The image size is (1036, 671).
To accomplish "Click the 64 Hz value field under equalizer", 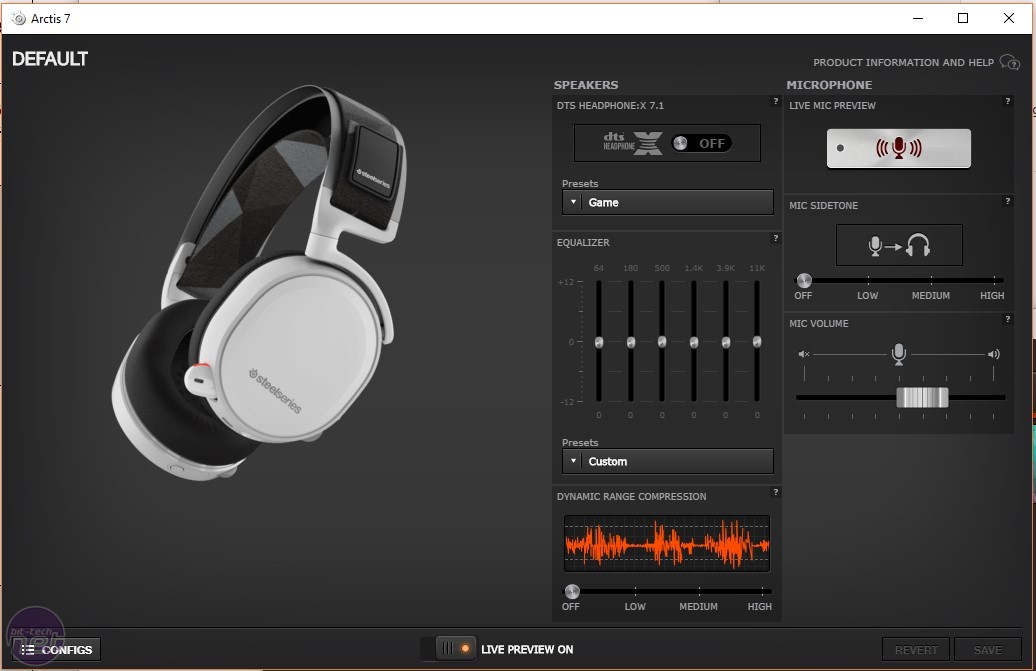I will tap(599, 415).
